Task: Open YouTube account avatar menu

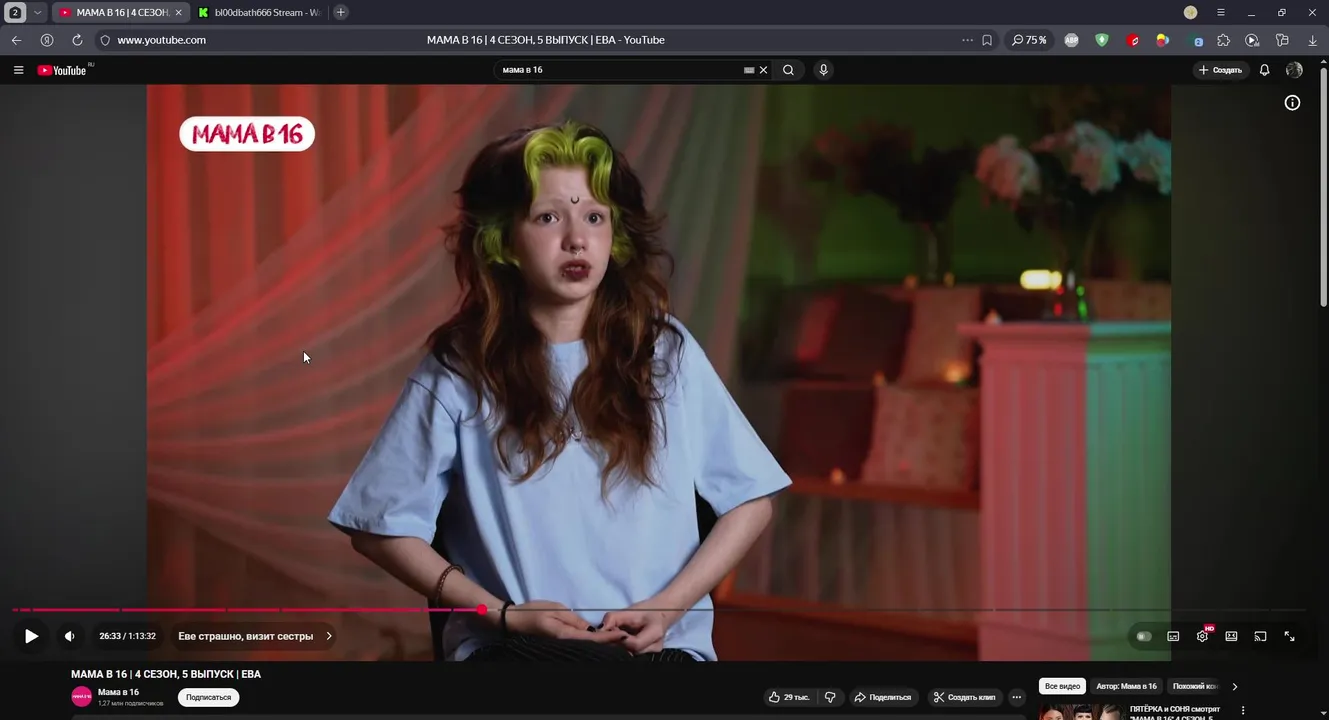Action: (x=1294, y=70)
